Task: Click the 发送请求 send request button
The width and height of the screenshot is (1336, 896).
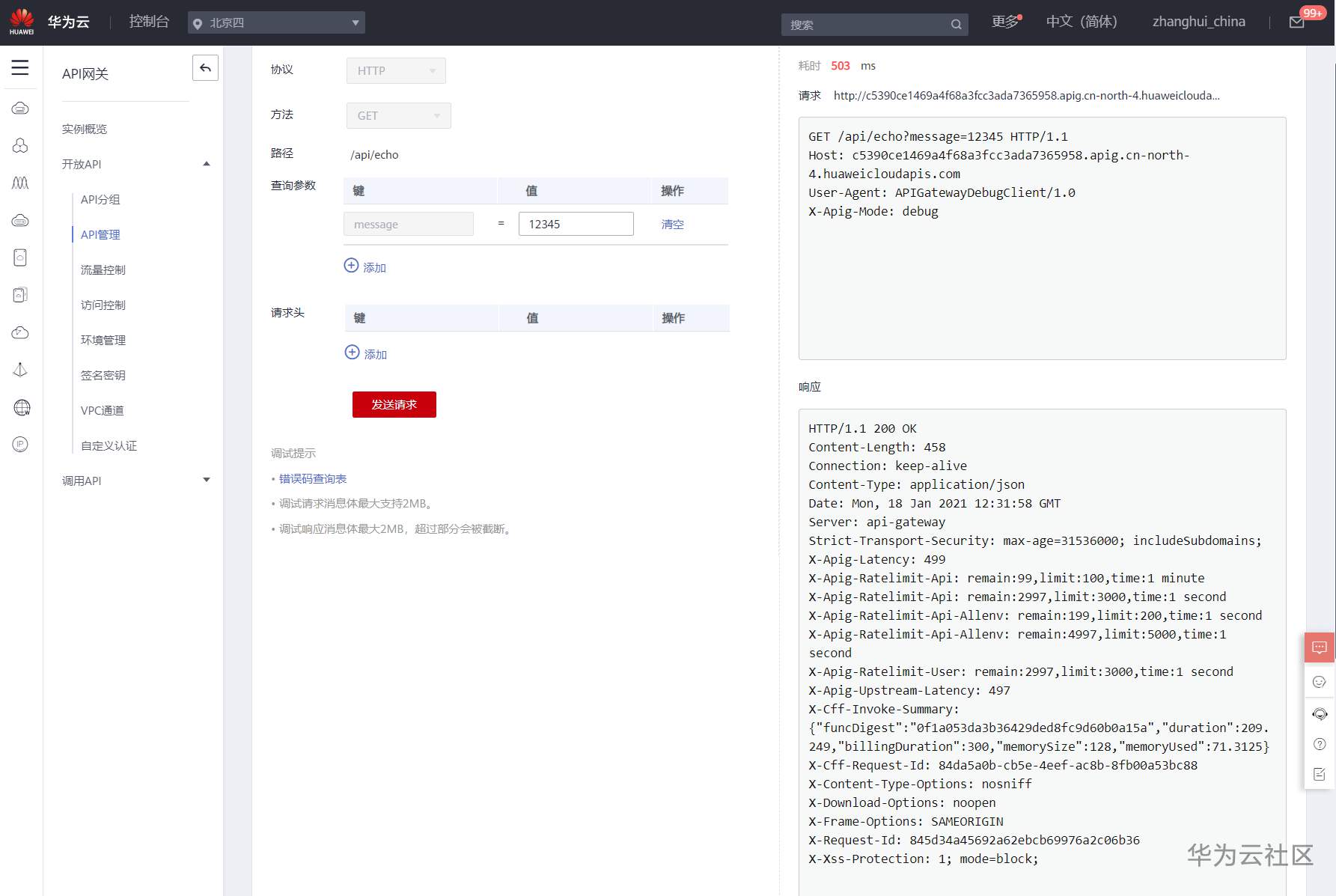Action: pos(394,404)
